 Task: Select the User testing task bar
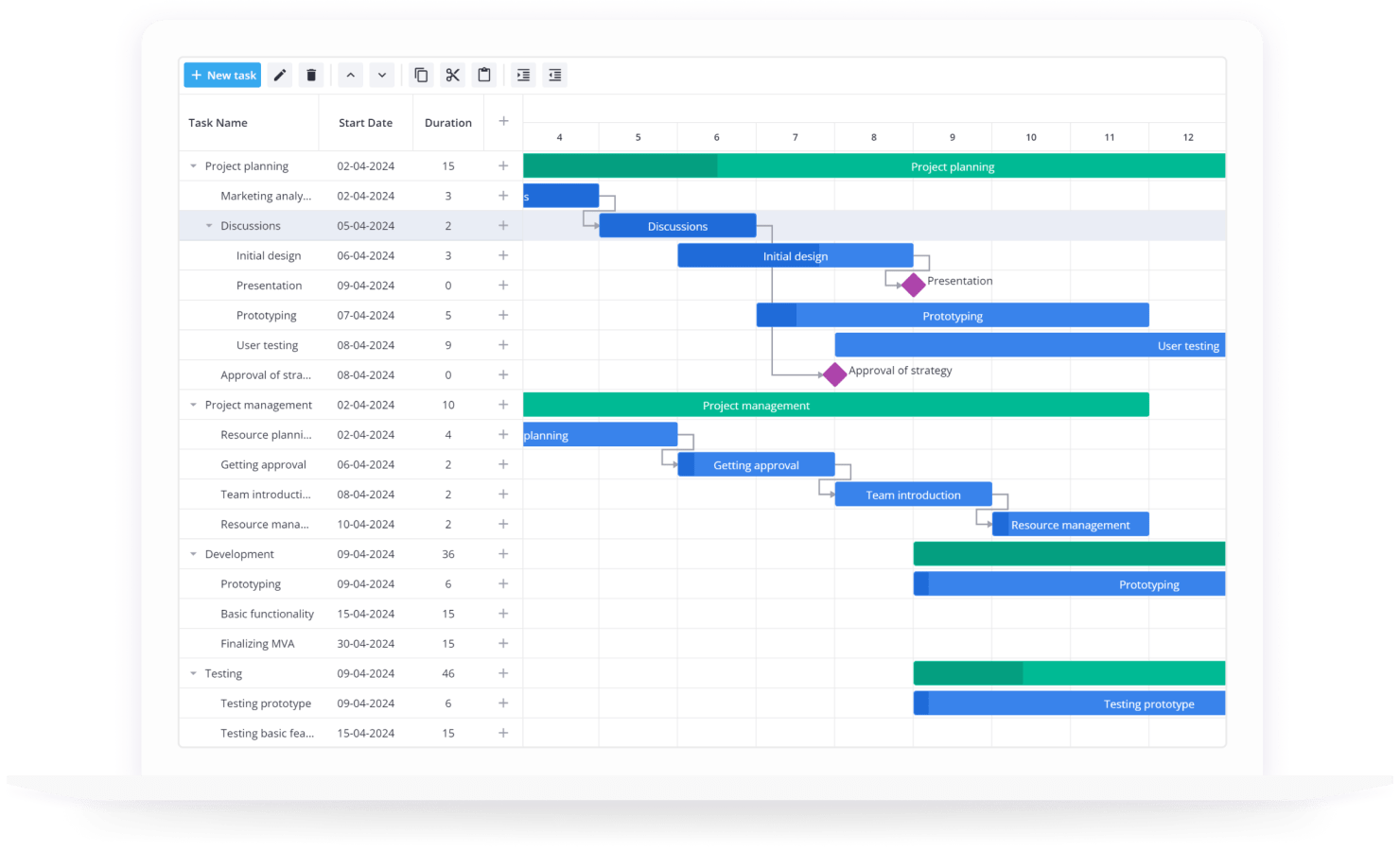[1030, 345]
